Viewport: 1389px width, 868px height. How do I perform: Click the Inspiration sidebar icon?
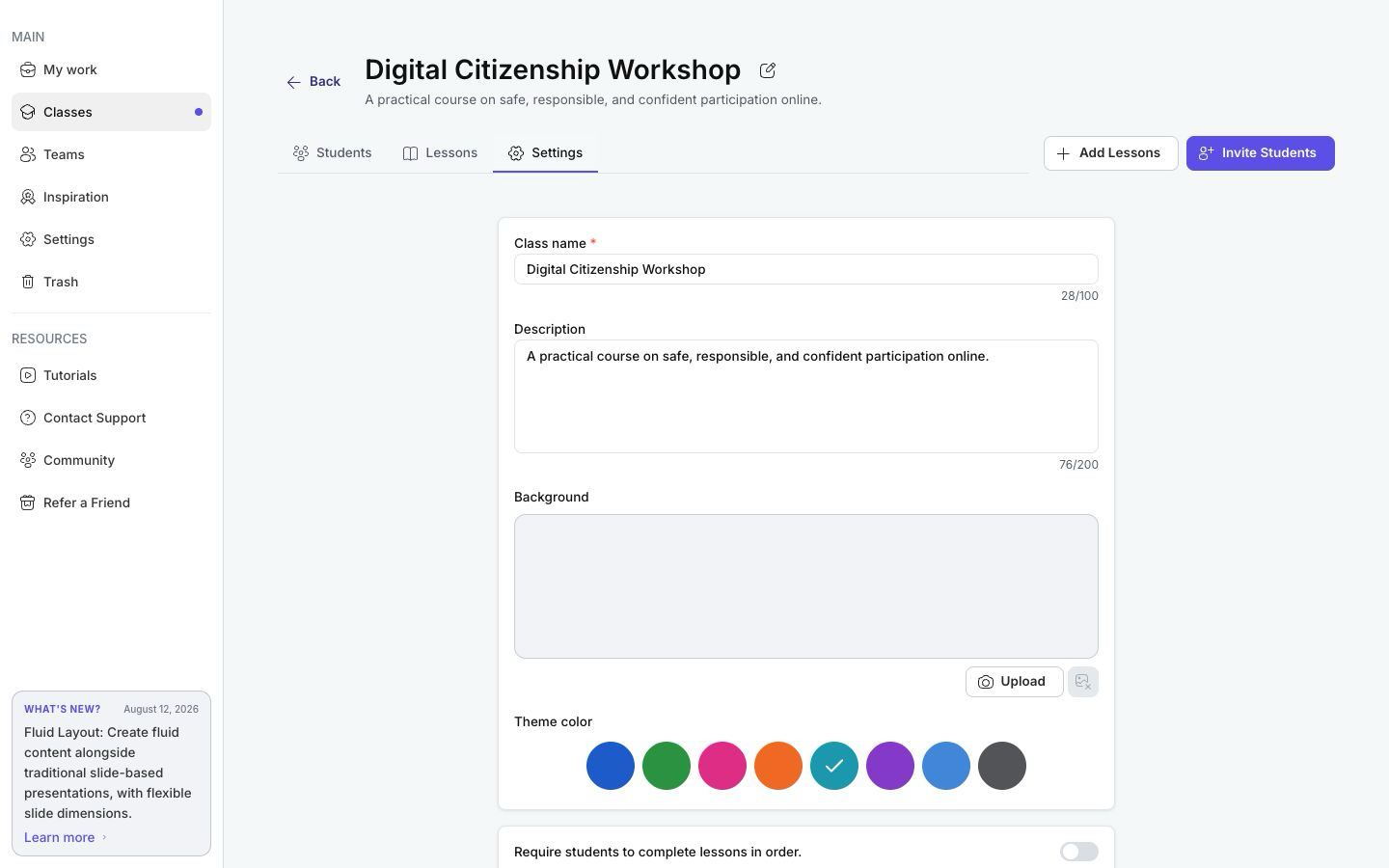[28, 197]
